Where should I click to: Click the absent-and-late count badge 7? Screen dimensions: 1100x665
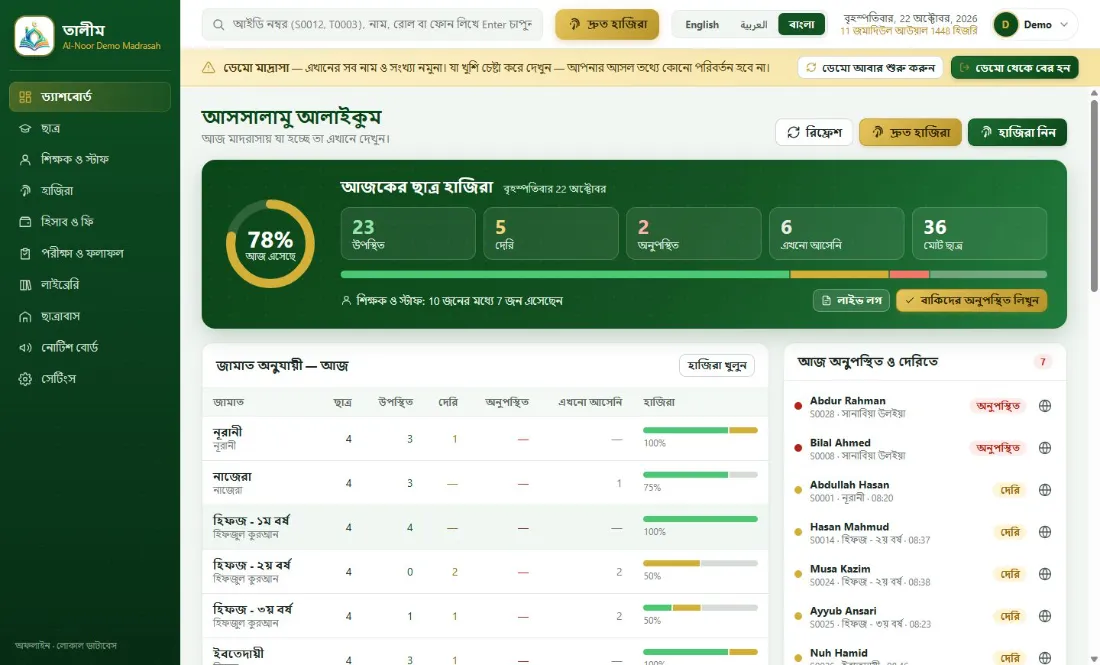click(1042, 362)
